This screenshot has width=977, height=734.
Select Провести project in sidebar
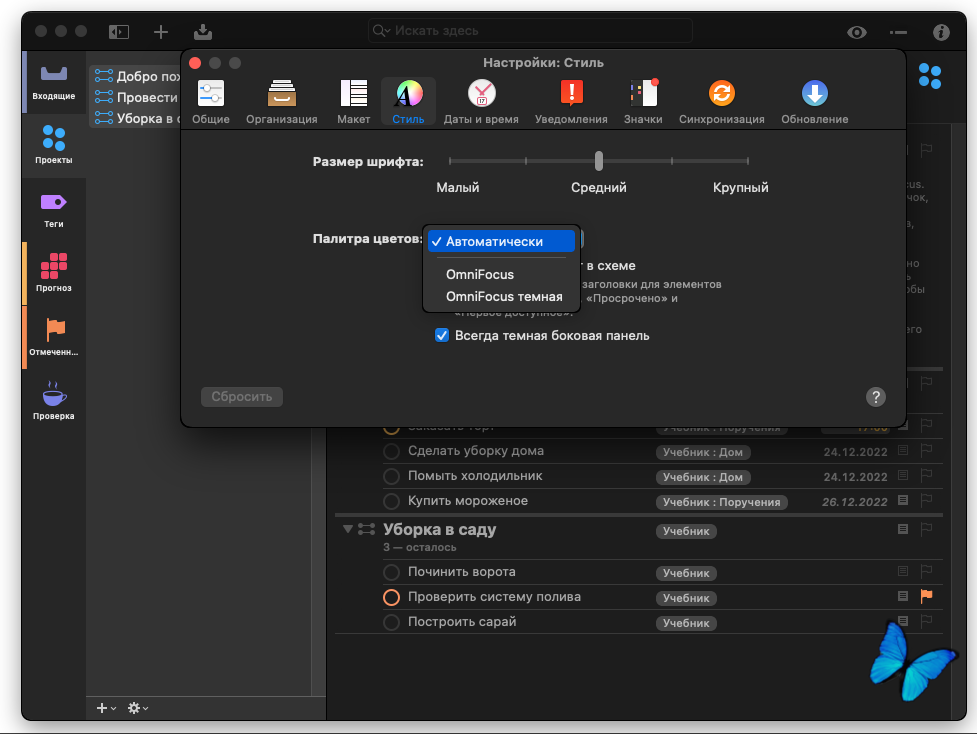[x=137, y=97]
